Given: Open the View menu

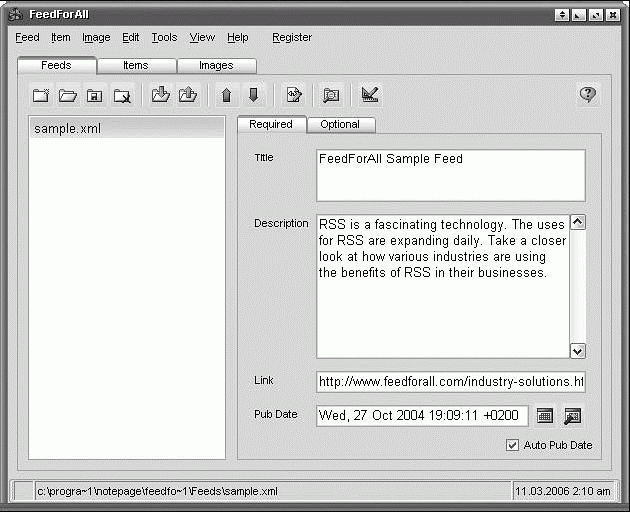Looking at the screenshot, I should 202,37.
